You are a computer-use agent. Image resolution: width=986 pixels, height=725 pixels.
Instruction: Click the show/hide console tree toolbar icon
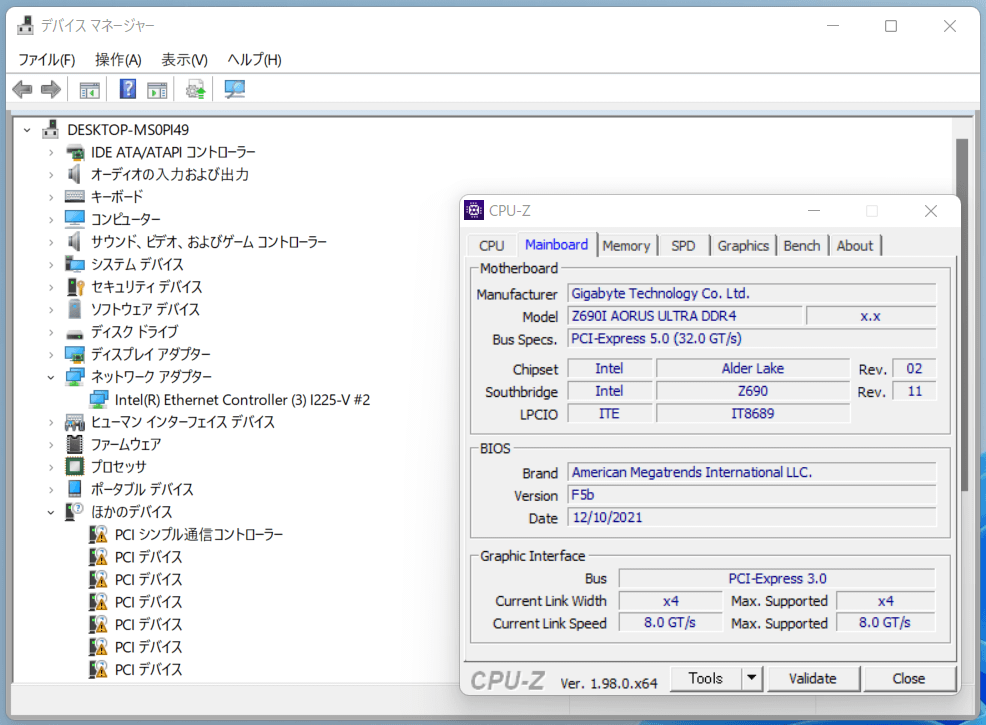coord(89,90)
